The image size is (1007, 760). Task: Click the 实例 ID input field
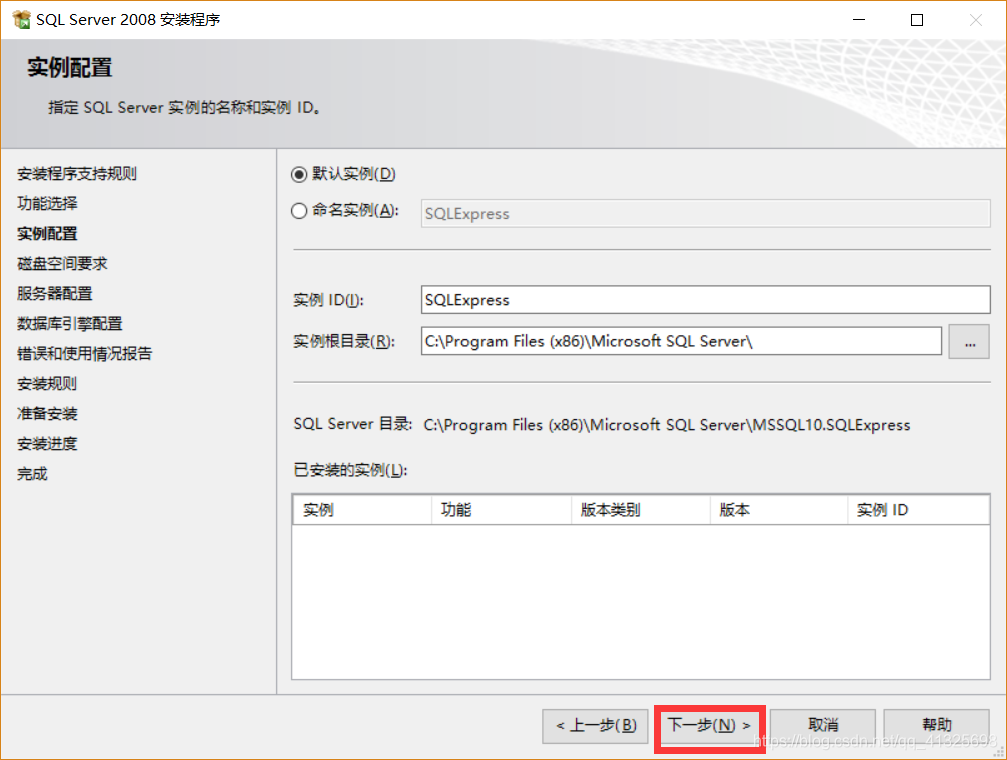(x=705, y=299)
